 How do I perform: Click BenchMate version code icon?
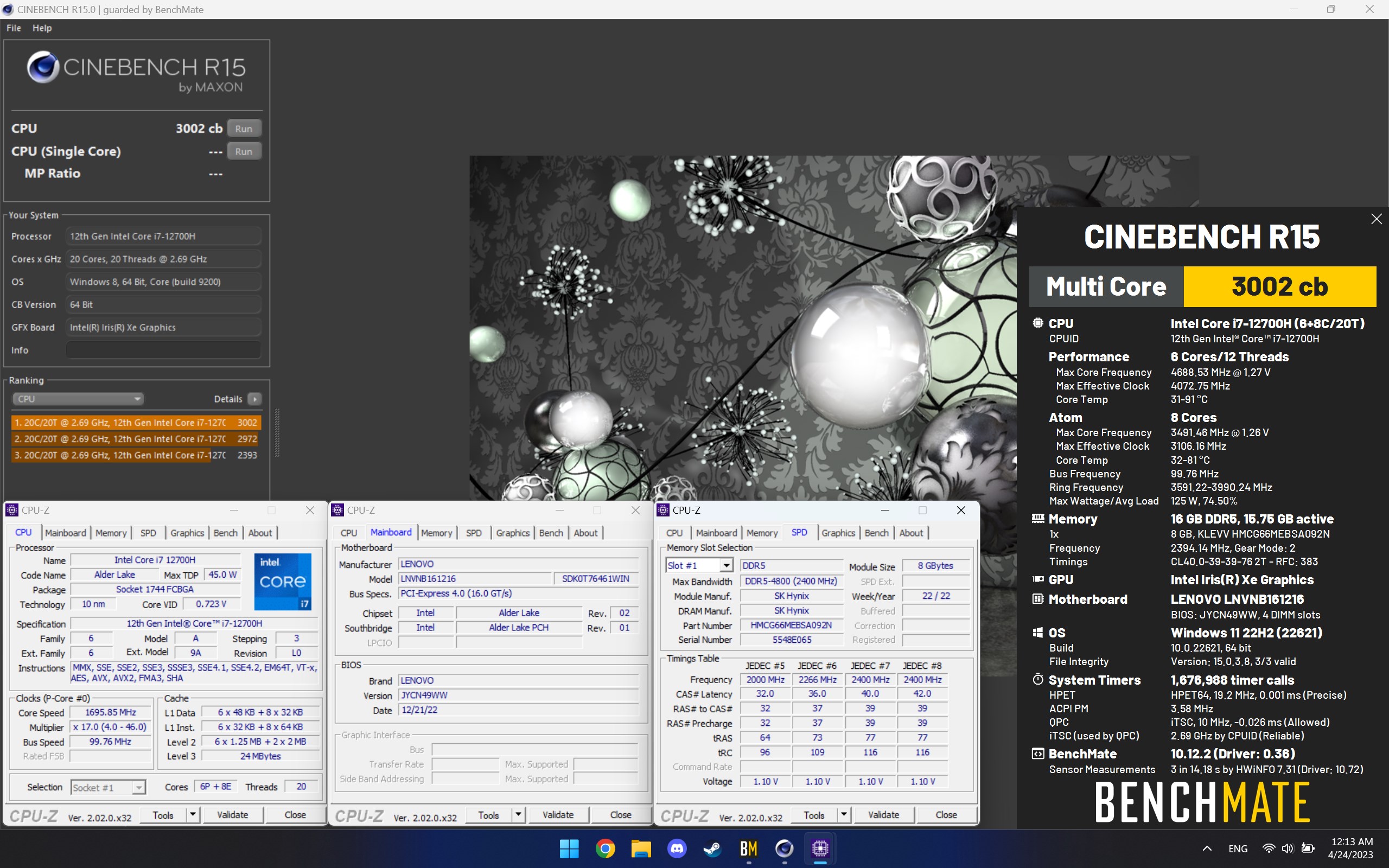1038,754
